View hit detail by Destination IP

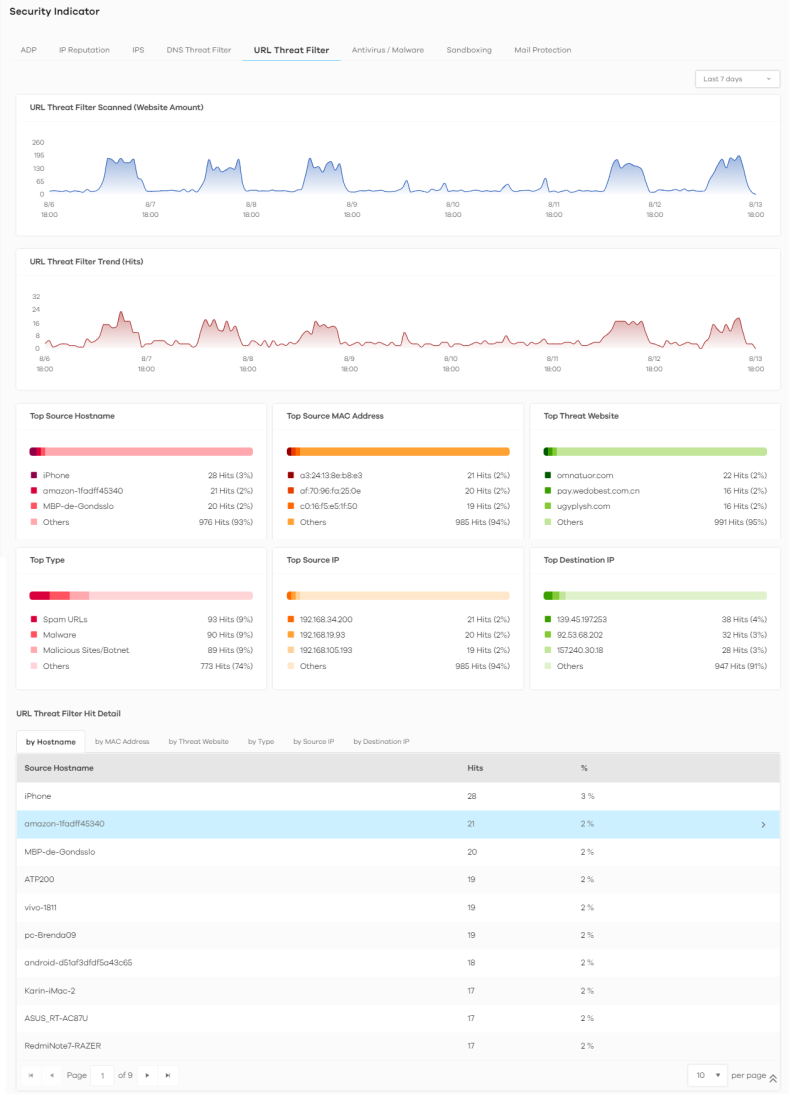(381, 742)
